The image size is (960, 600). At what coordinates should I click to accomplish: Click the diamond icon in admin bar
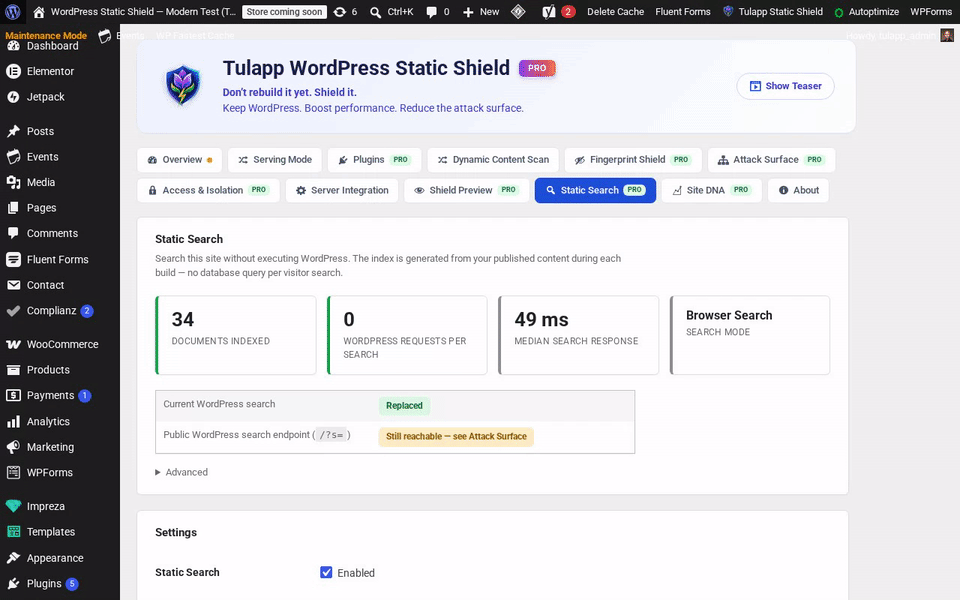[518, 12]
